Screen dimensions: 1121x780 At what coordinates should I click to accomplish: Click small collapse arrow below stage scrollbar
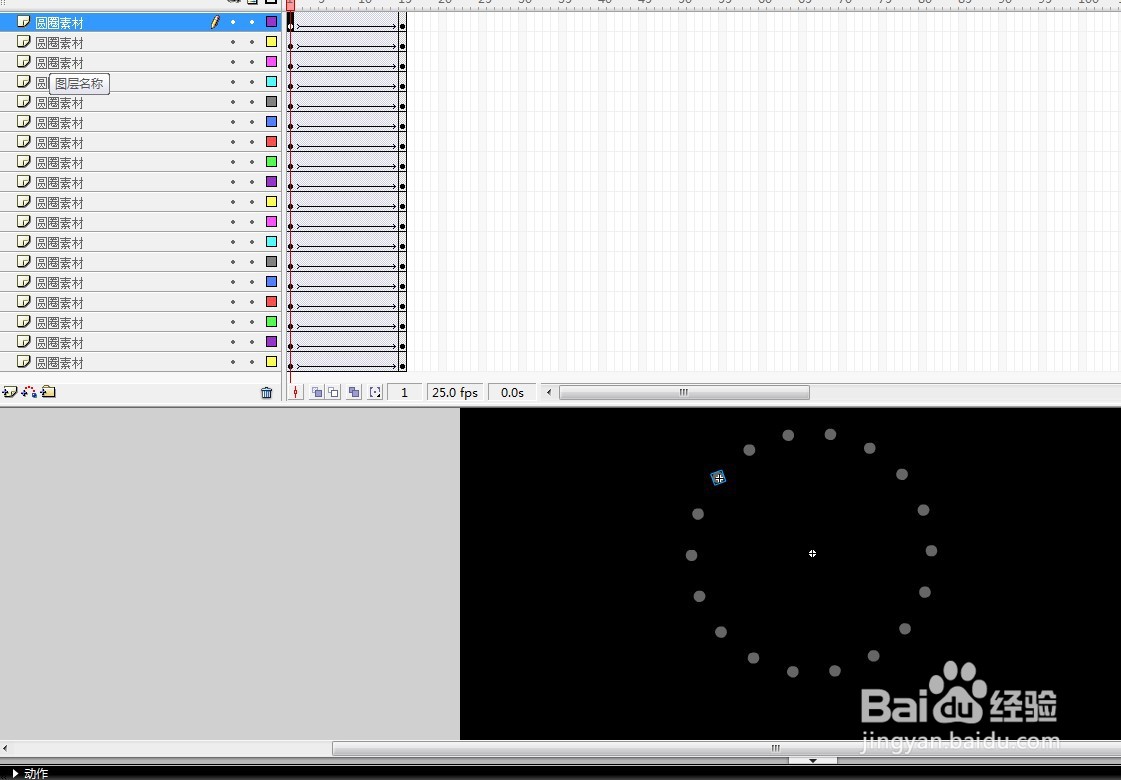[812, 761]
